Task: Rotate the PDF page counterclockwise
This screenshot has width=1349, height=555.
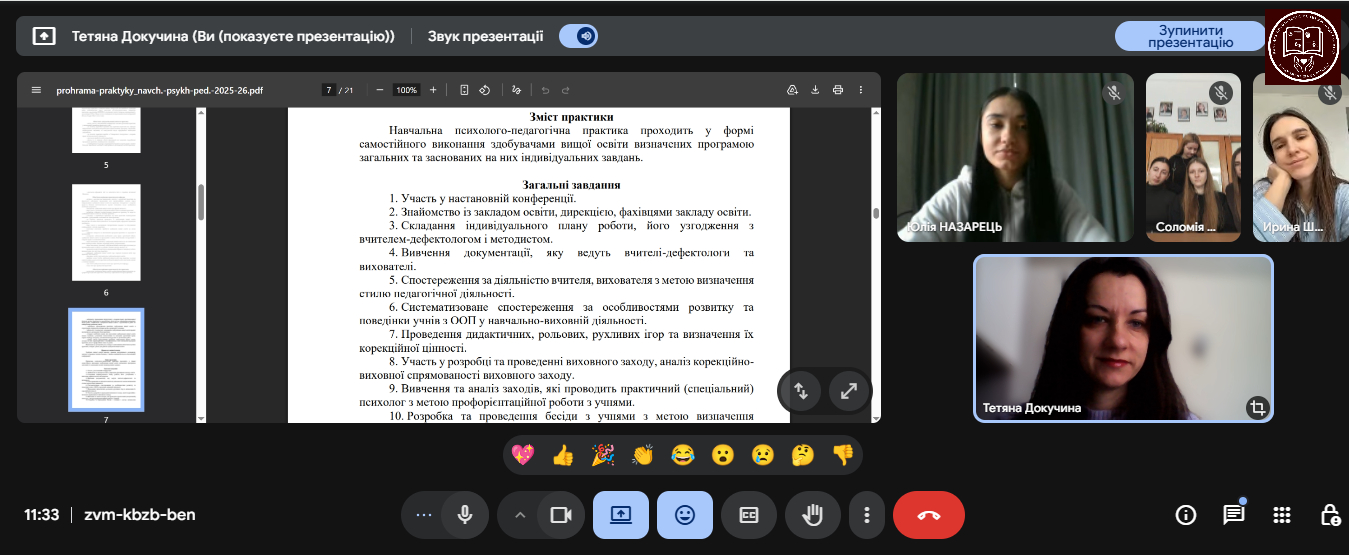Action: pos(484,90)
